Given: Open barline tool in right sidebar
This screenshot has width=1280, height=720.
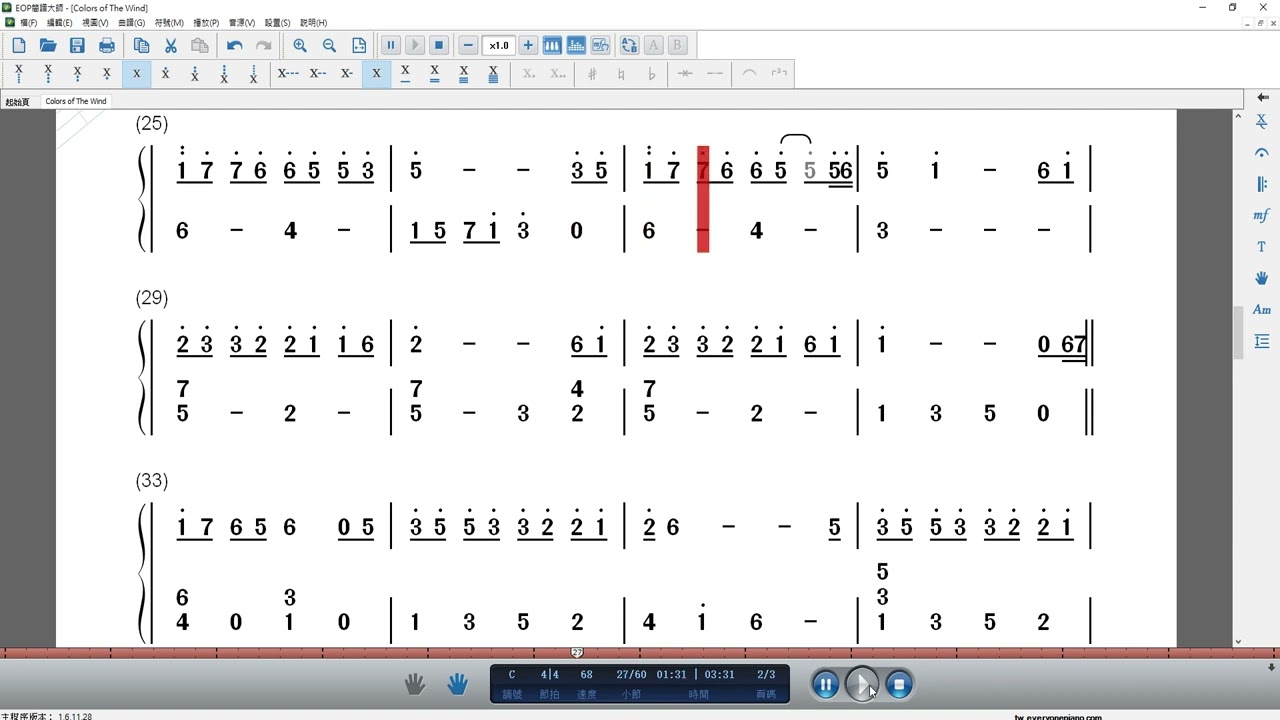Looking at the screenshot, I should coord(1262,184).
